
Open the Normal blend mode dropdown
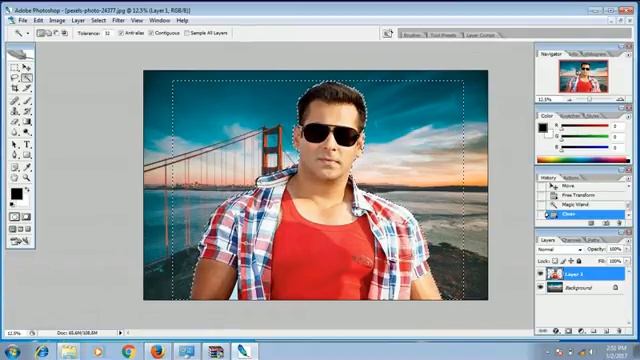(560, 249)
